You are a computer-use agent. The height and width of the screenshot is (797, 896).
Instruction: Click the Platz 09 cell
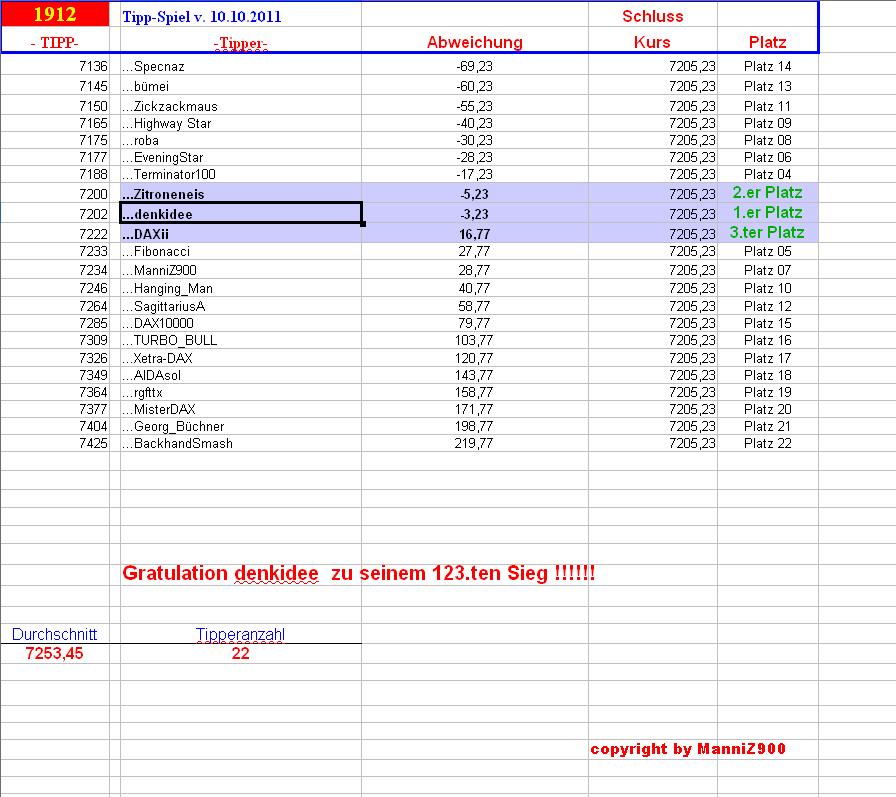point(767,123)
